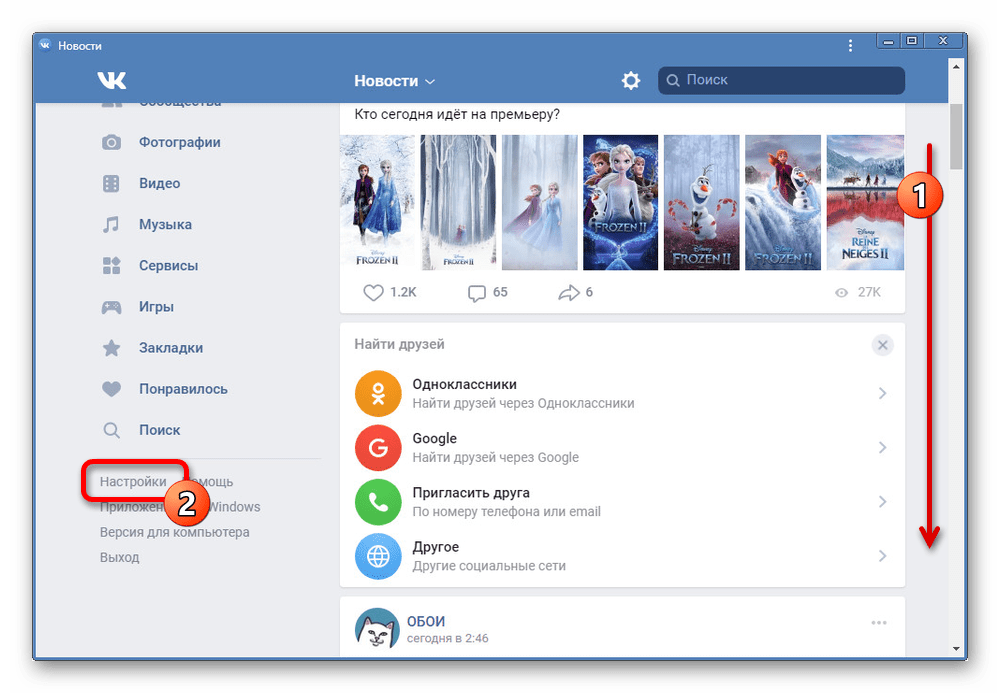Switch to Версия для компьютера
This screenshot has width=1000, height=693.
[x=175, y=532]
